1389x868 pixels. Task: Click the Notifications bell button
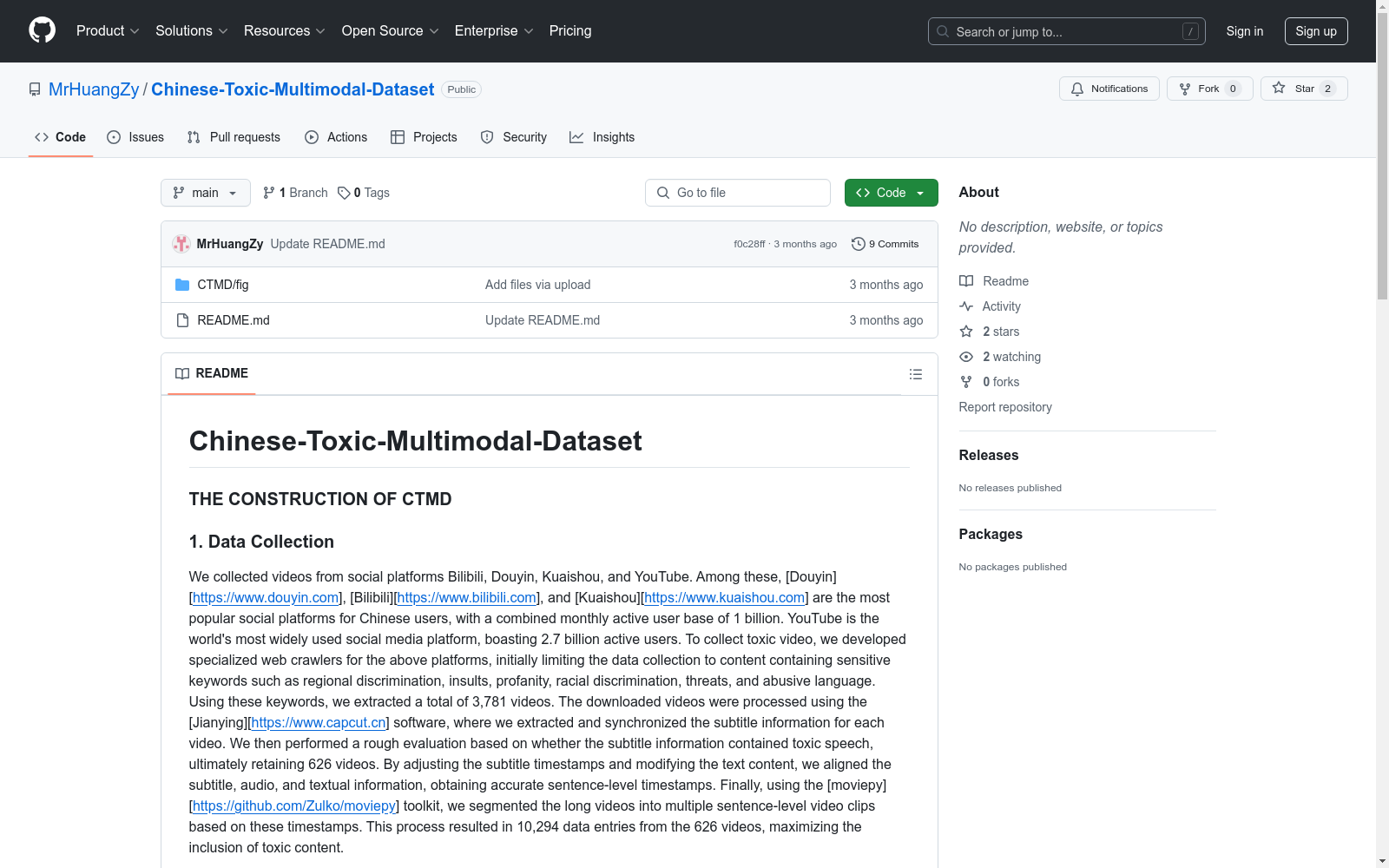(1109, 89)
